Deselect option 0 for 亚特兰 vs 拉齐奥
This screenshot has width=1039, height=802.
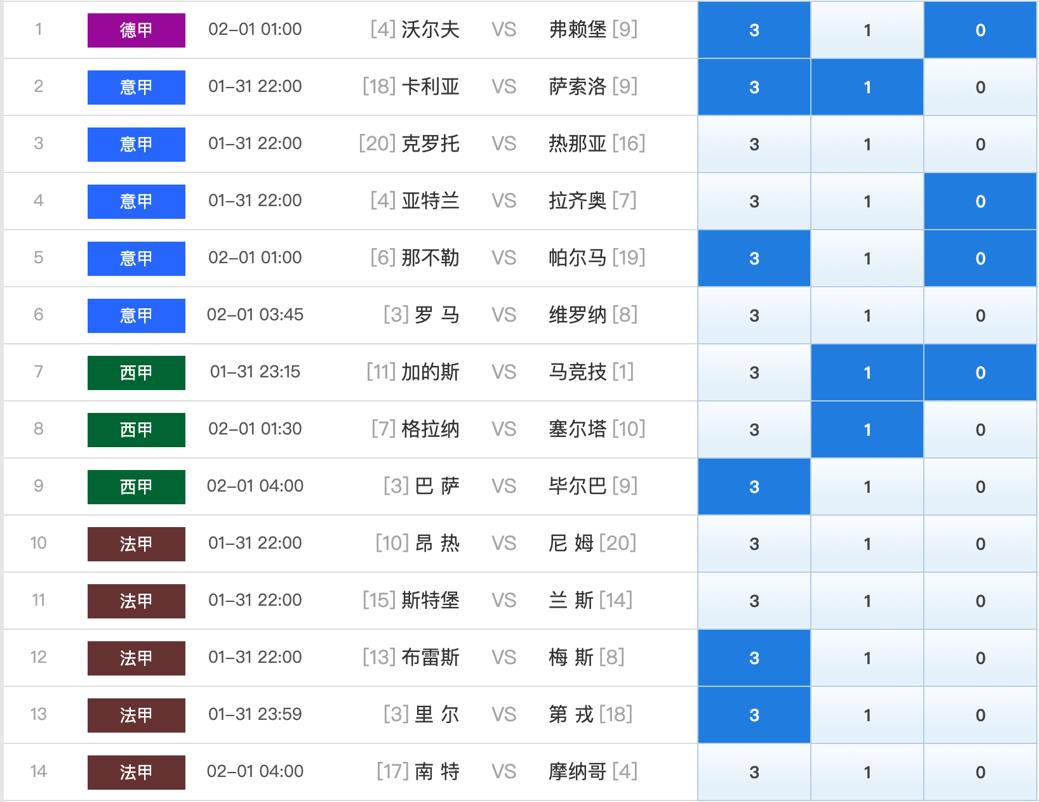click(980, 201)
